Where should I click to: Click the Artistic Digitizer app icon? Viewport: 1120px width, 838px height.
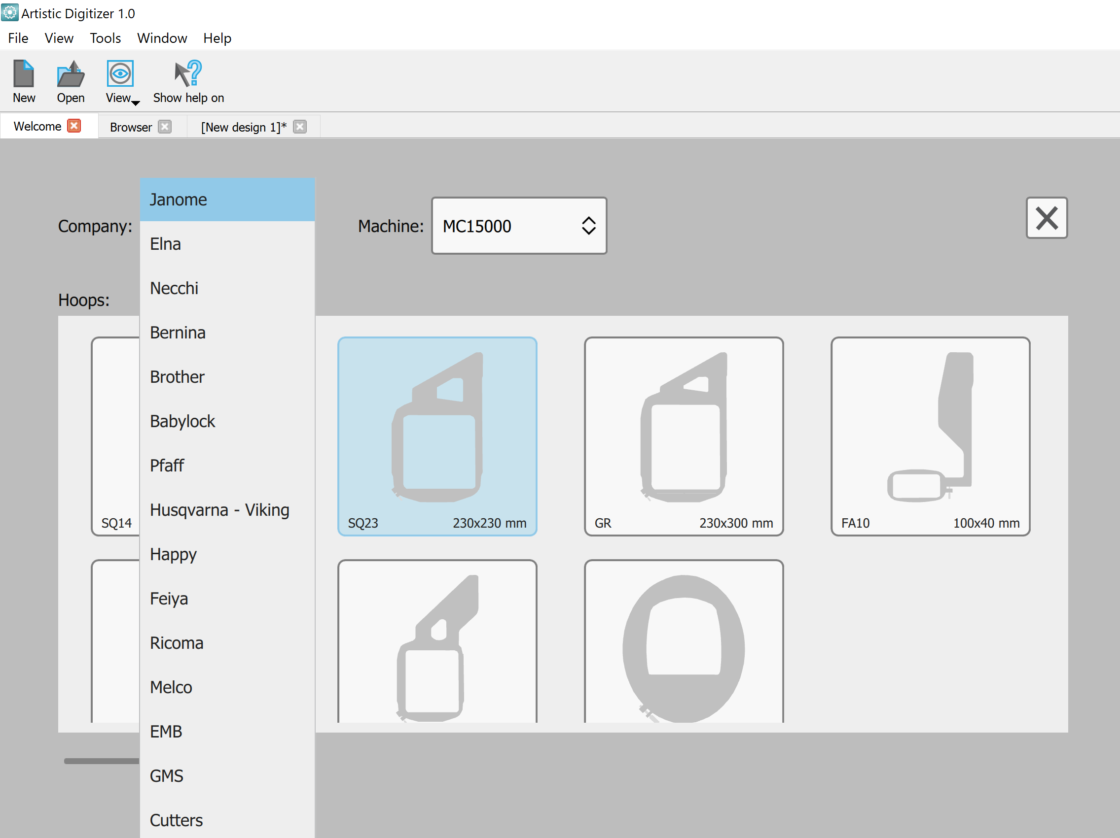(9, 12)
